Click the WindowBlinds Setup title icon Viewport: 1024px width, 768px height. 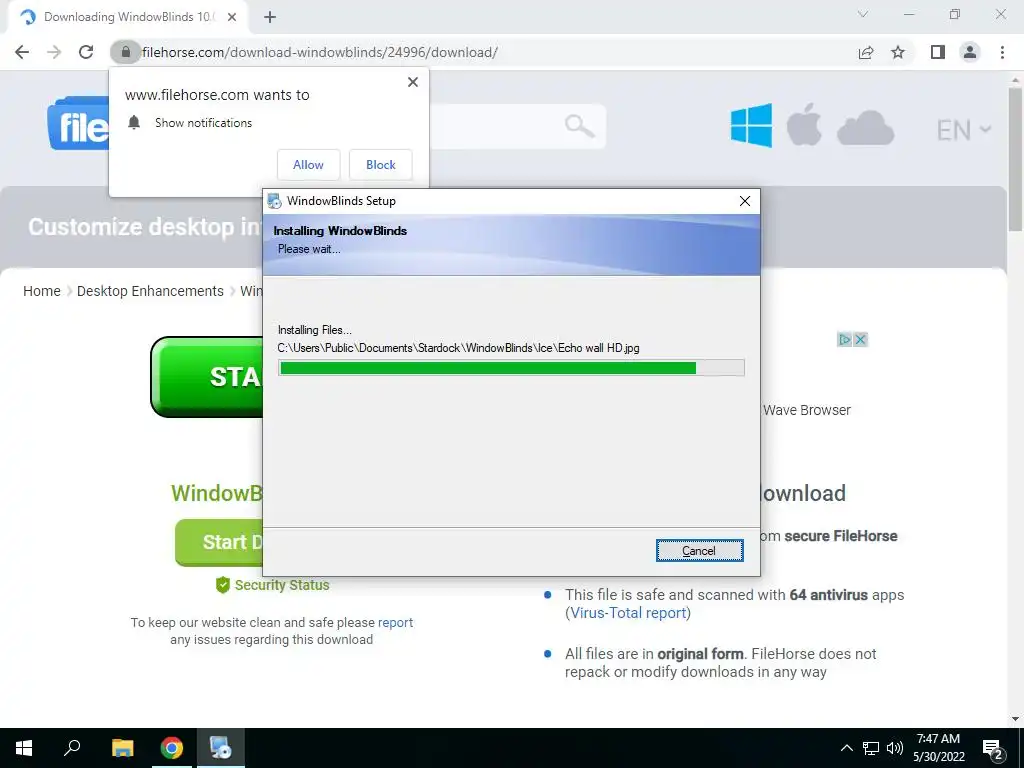[275, 201]
